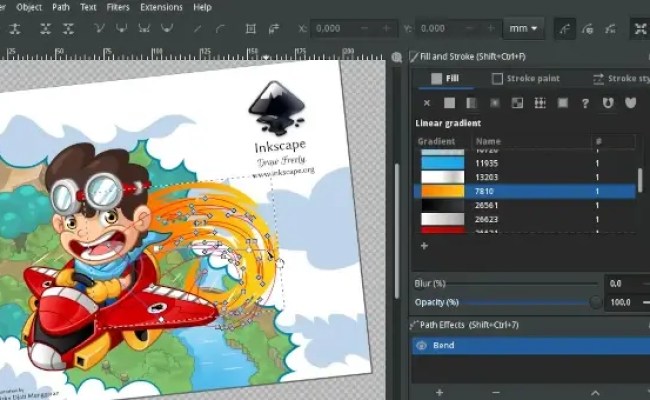650x400 pixels.
Task: Open the Help menu
Action: point(202,7)
